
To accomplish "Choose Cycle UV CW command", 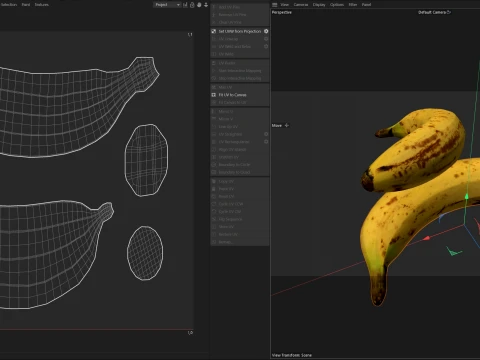I will point(240,212).
